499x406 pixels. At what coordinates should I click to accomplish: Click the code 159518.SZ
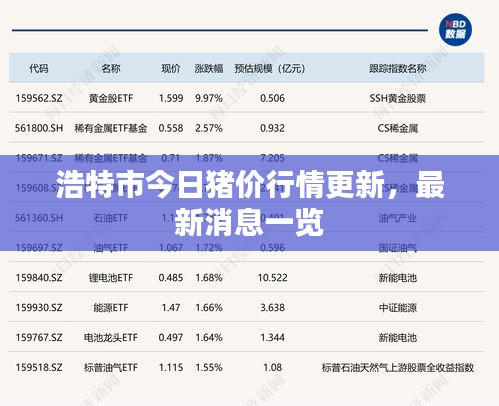39,368
